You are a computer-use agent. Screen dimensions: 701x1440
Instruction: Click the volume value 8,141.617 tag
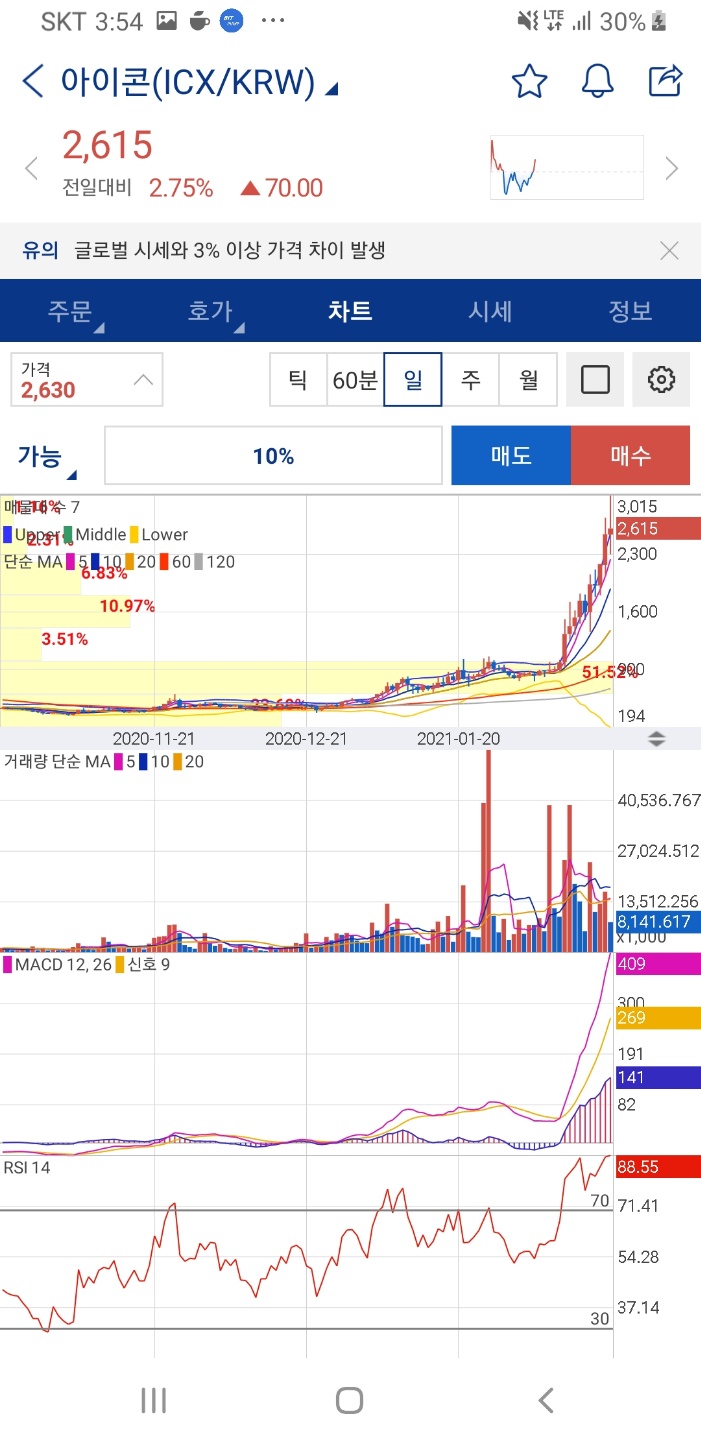coord(656,922)
